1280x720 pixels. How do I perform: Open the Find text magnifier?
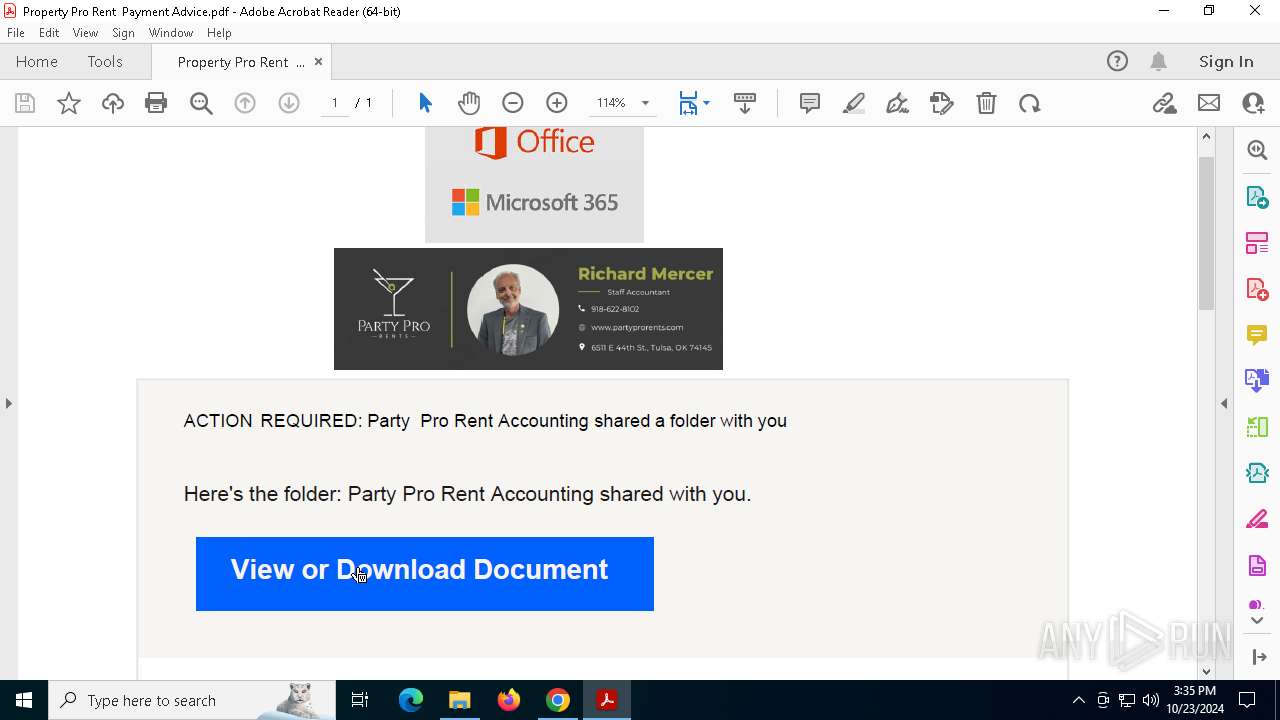coord(201,103)
